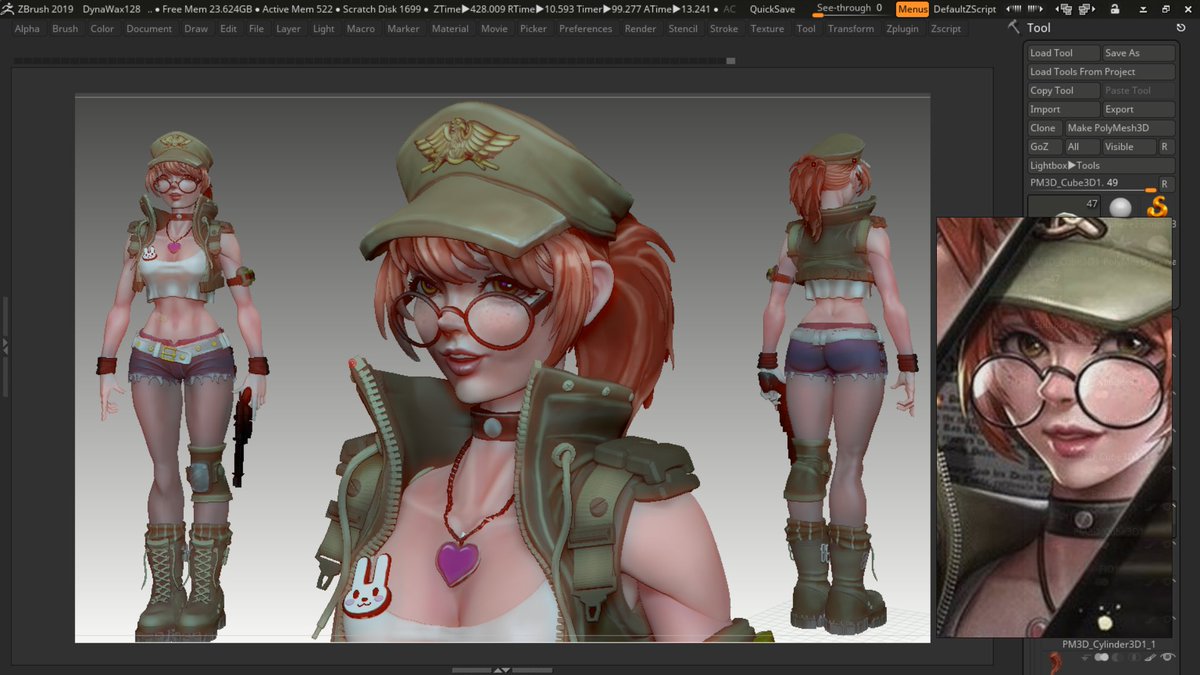This screenshot has width=1200, height=675.
Task: Click the Export button
Action: (1138, 109)
